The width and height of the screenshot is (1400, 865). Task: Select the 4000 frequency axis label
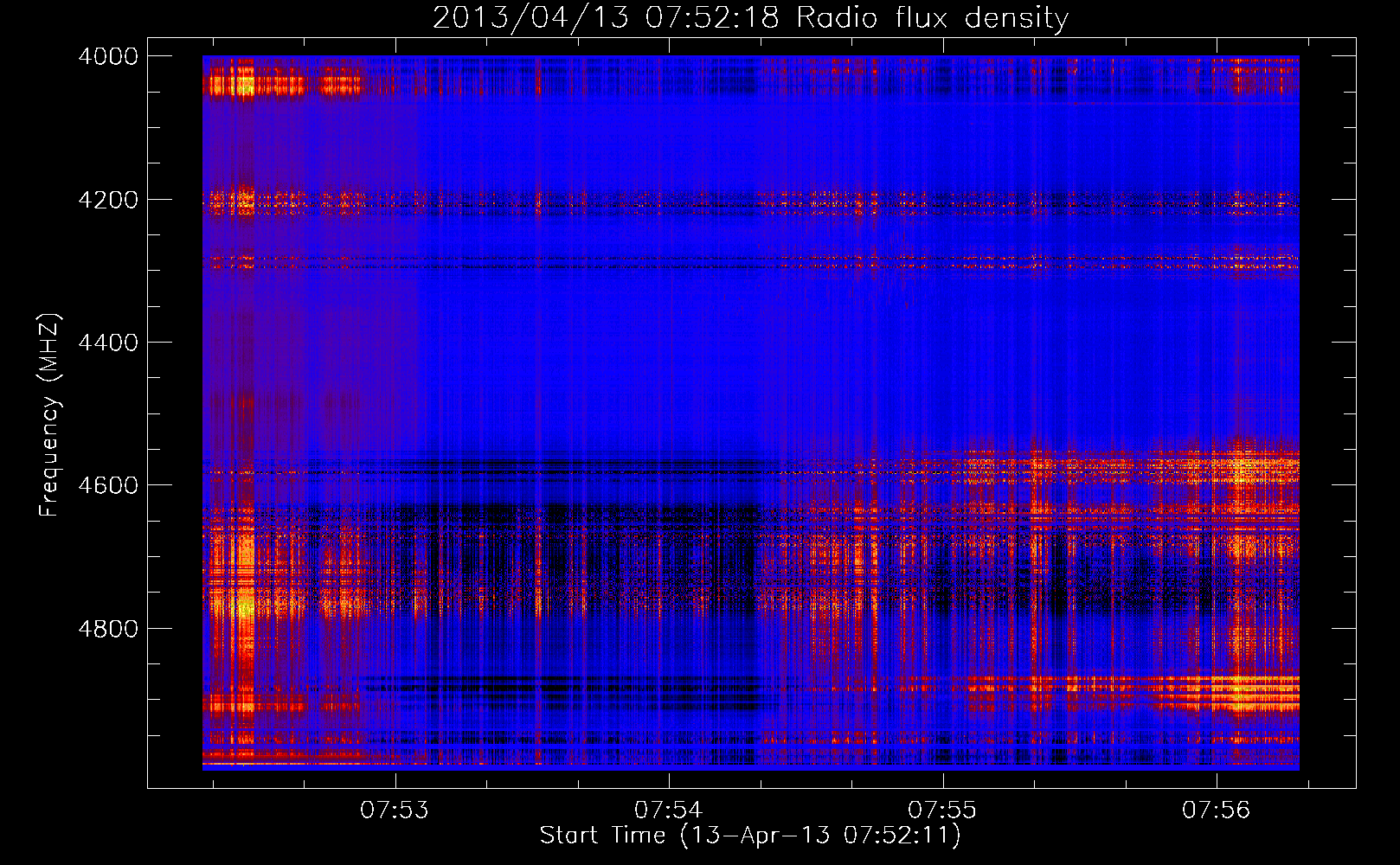pos(108,56)
